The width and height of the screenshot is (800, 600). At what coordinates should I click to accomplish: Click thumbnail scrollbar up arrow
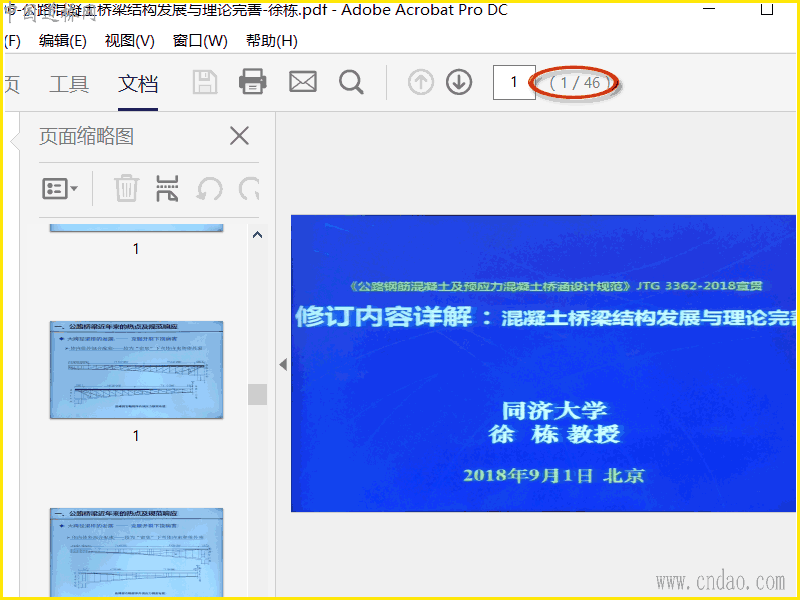[x=258, y=235]
